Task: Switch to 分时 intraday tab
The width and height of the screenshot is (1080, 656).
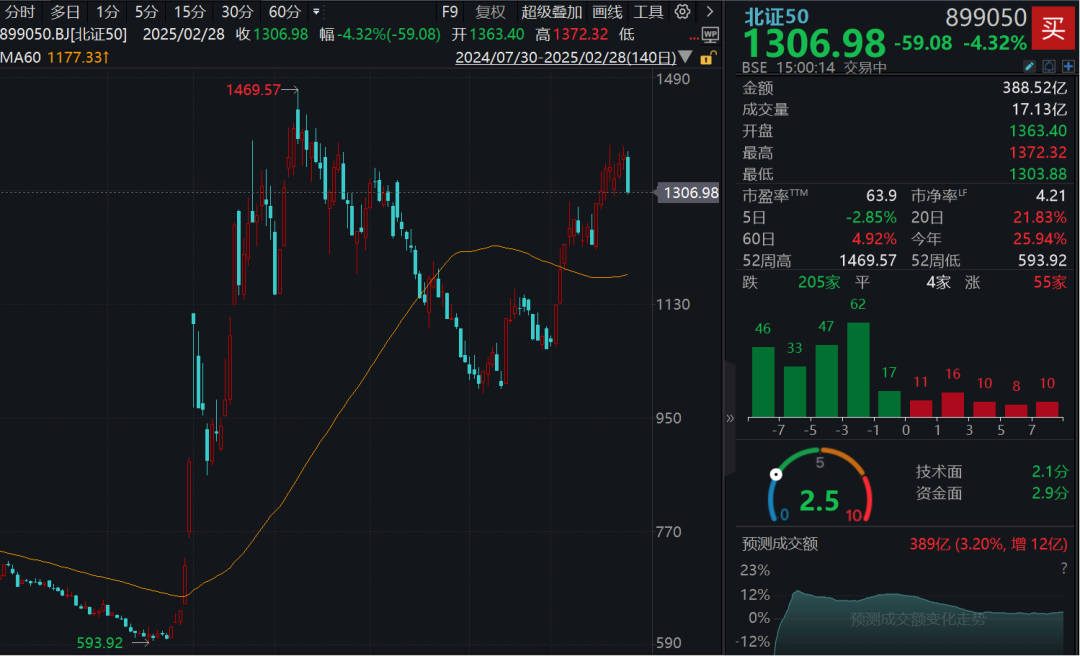Action: (x=19, y=12)
